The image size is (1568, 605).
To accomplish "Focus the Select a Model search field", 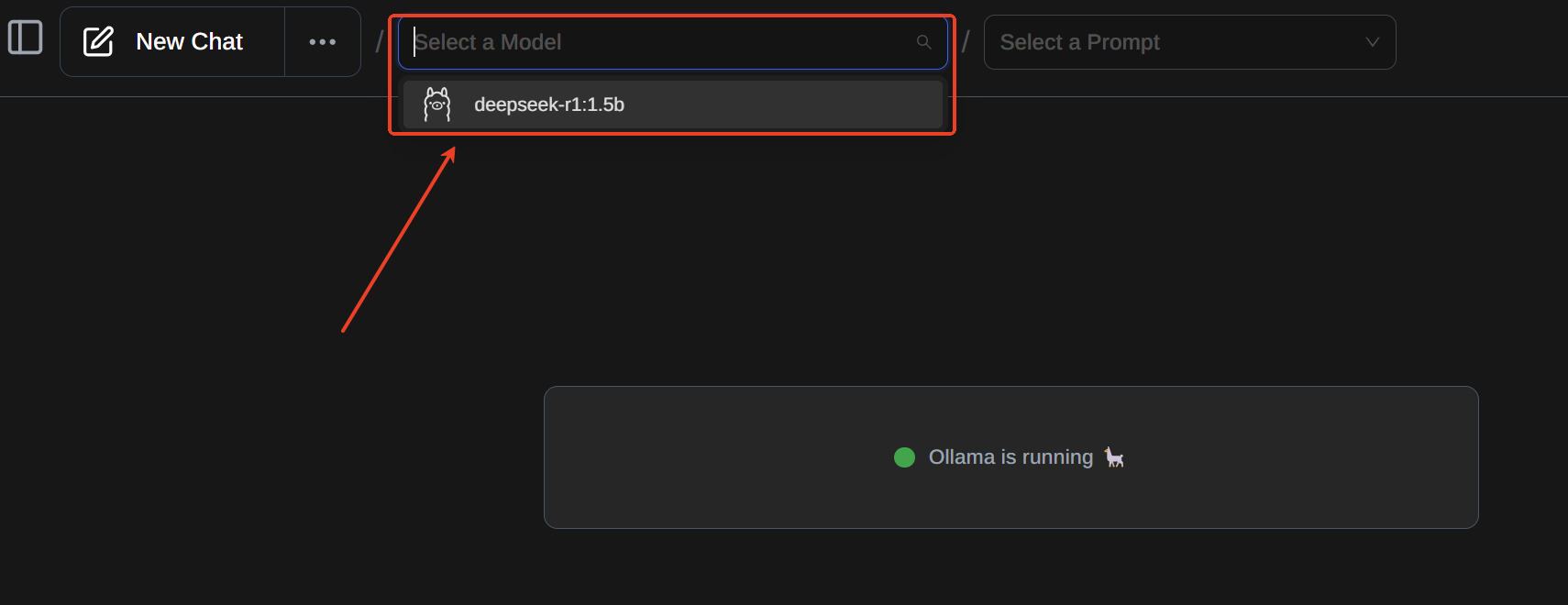I will pos(672,42).
